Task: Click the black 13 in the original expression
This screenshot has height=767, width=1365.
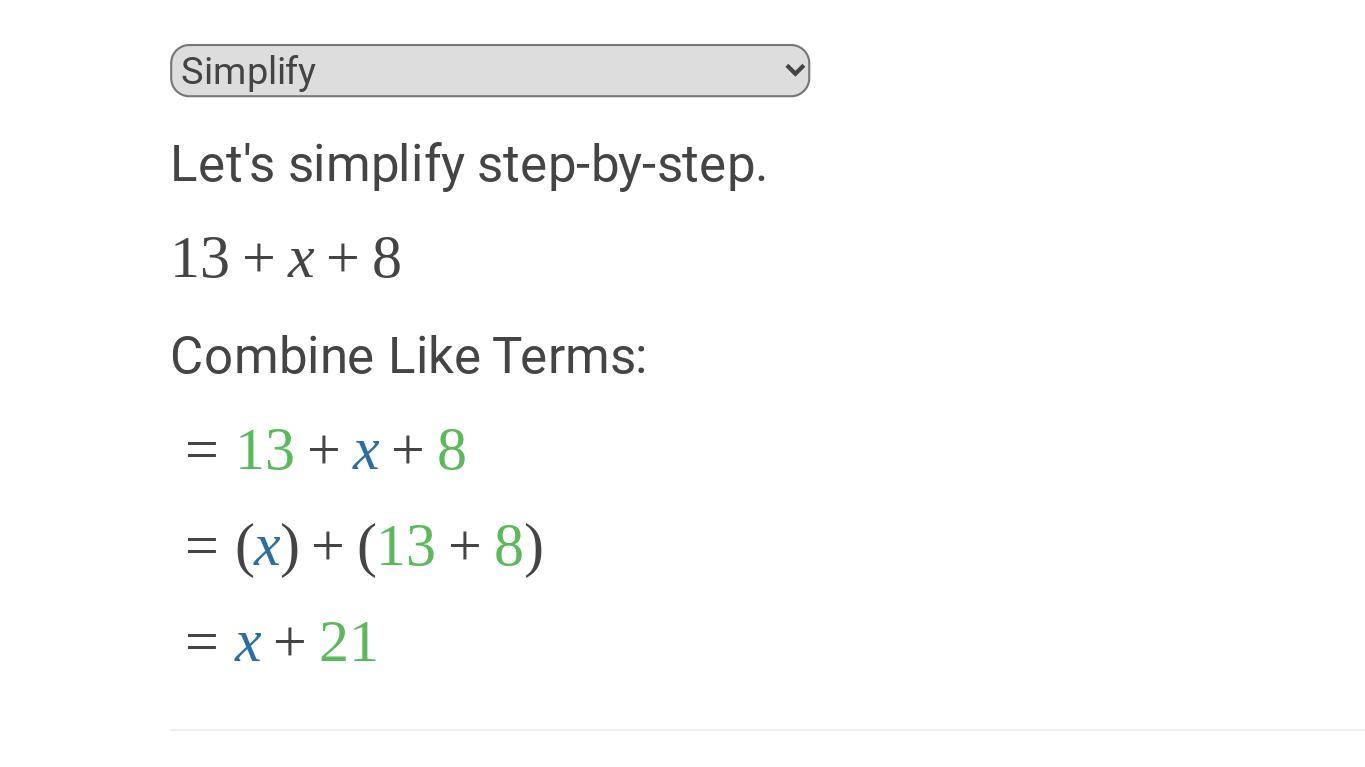Action: coord(201,259)
